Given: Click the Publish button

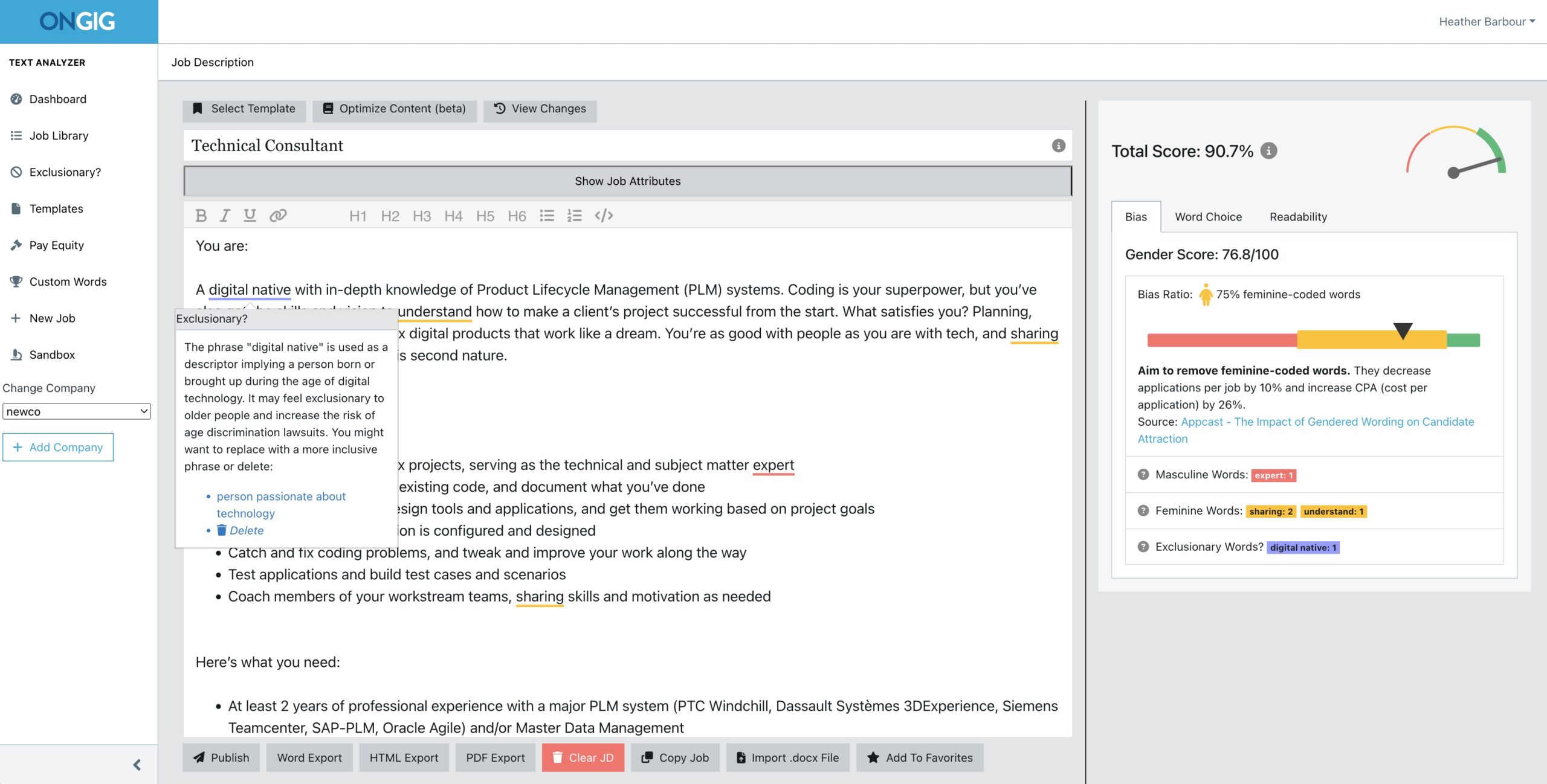Looking at the screenshot, I should pos(221,757).
